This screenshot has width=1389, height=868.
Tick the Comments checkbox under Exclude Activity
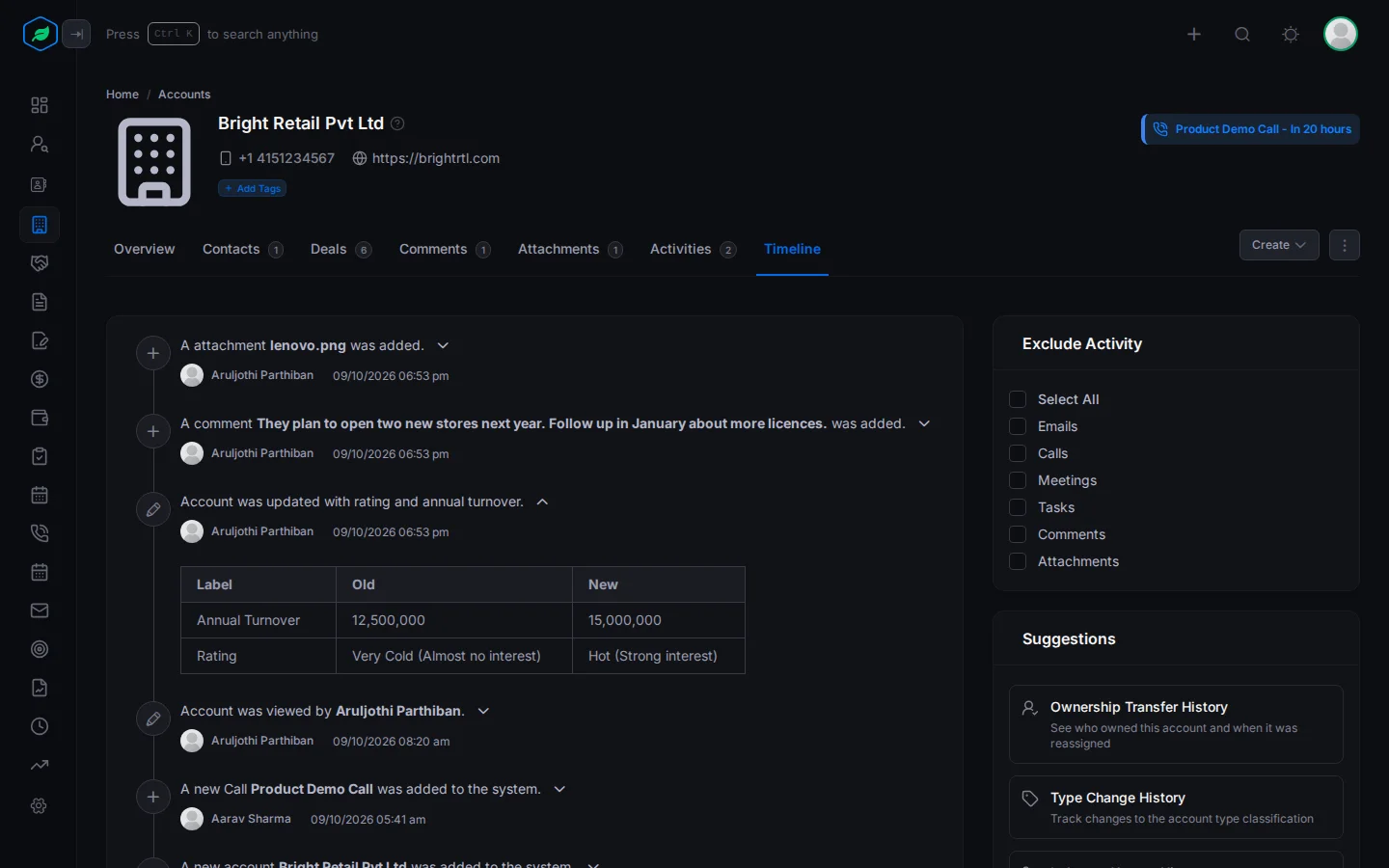coord(1018,534)
